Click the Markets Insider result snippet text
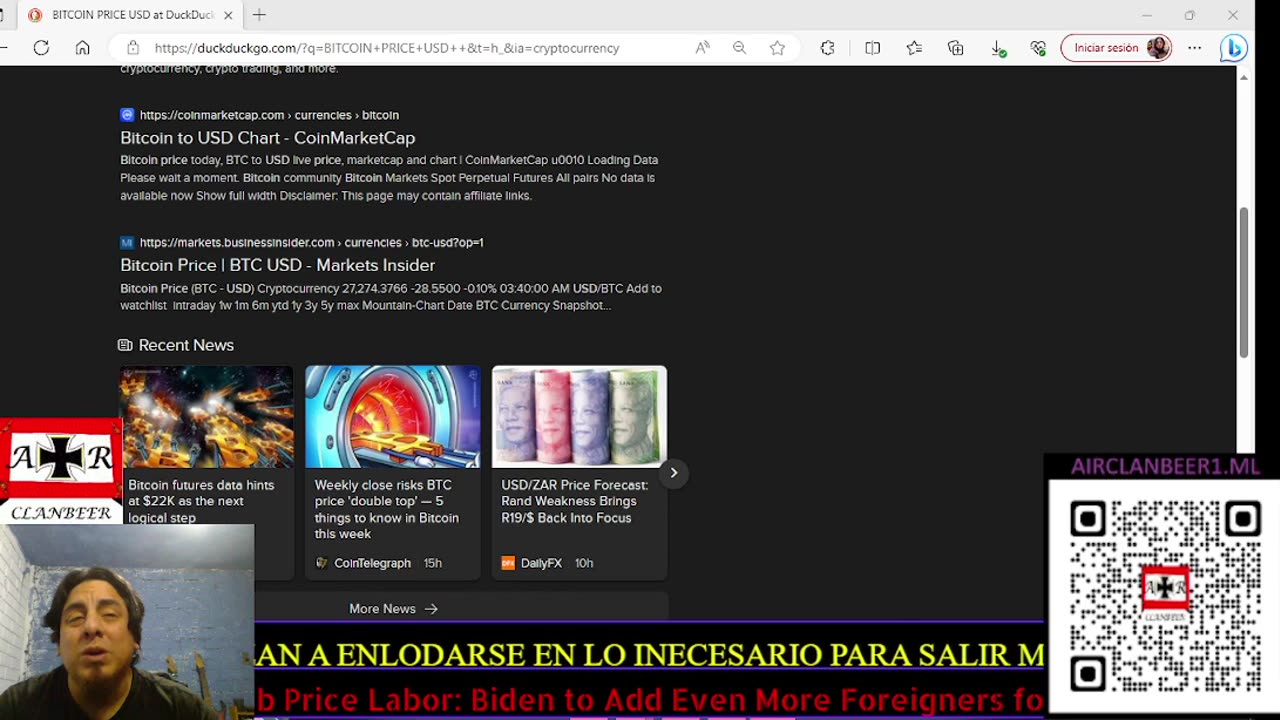The height and width of the screenshot is (720, 1280). point(391,297)
